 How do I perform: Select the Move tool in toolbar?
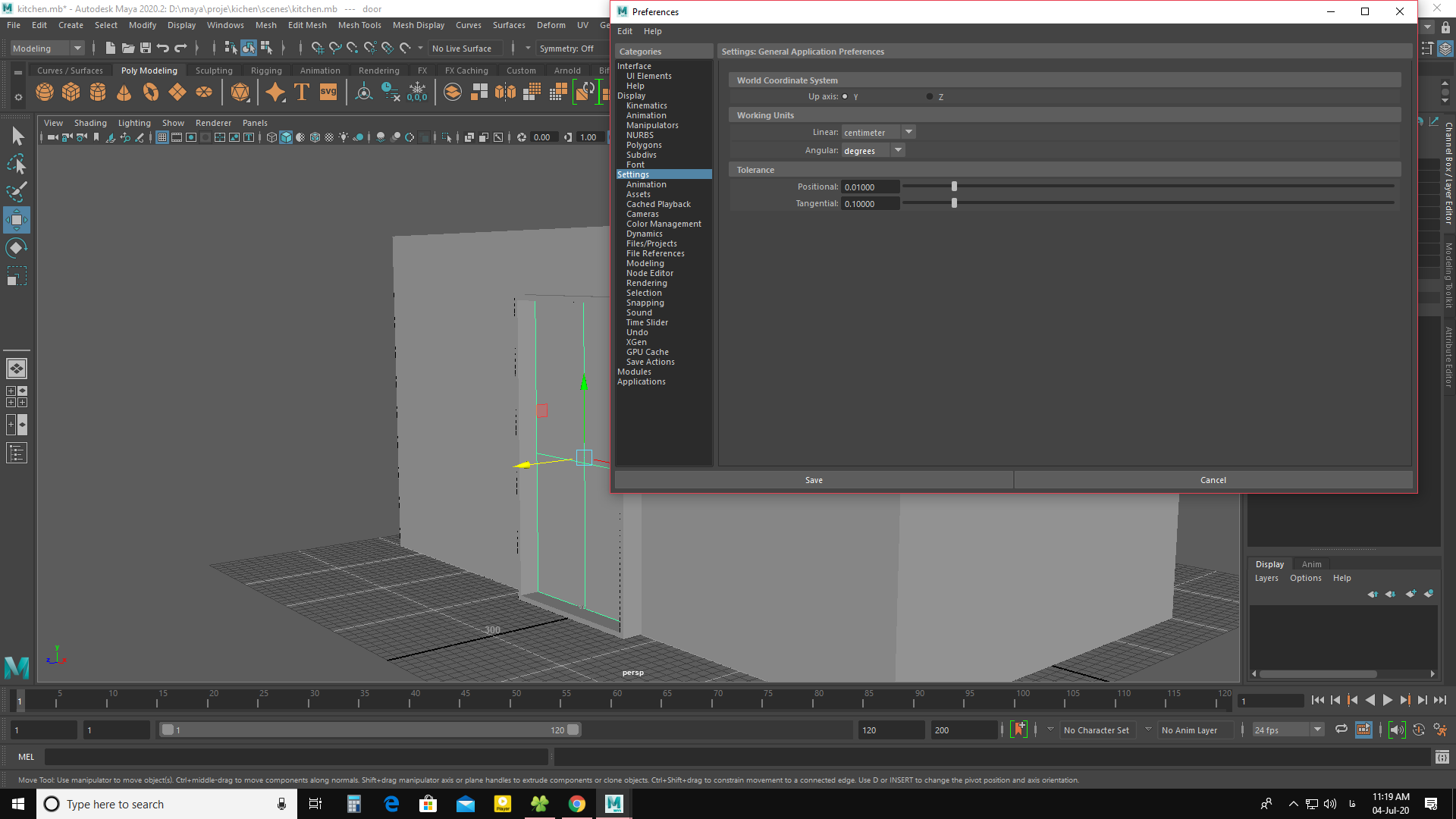tap(17, 220)
